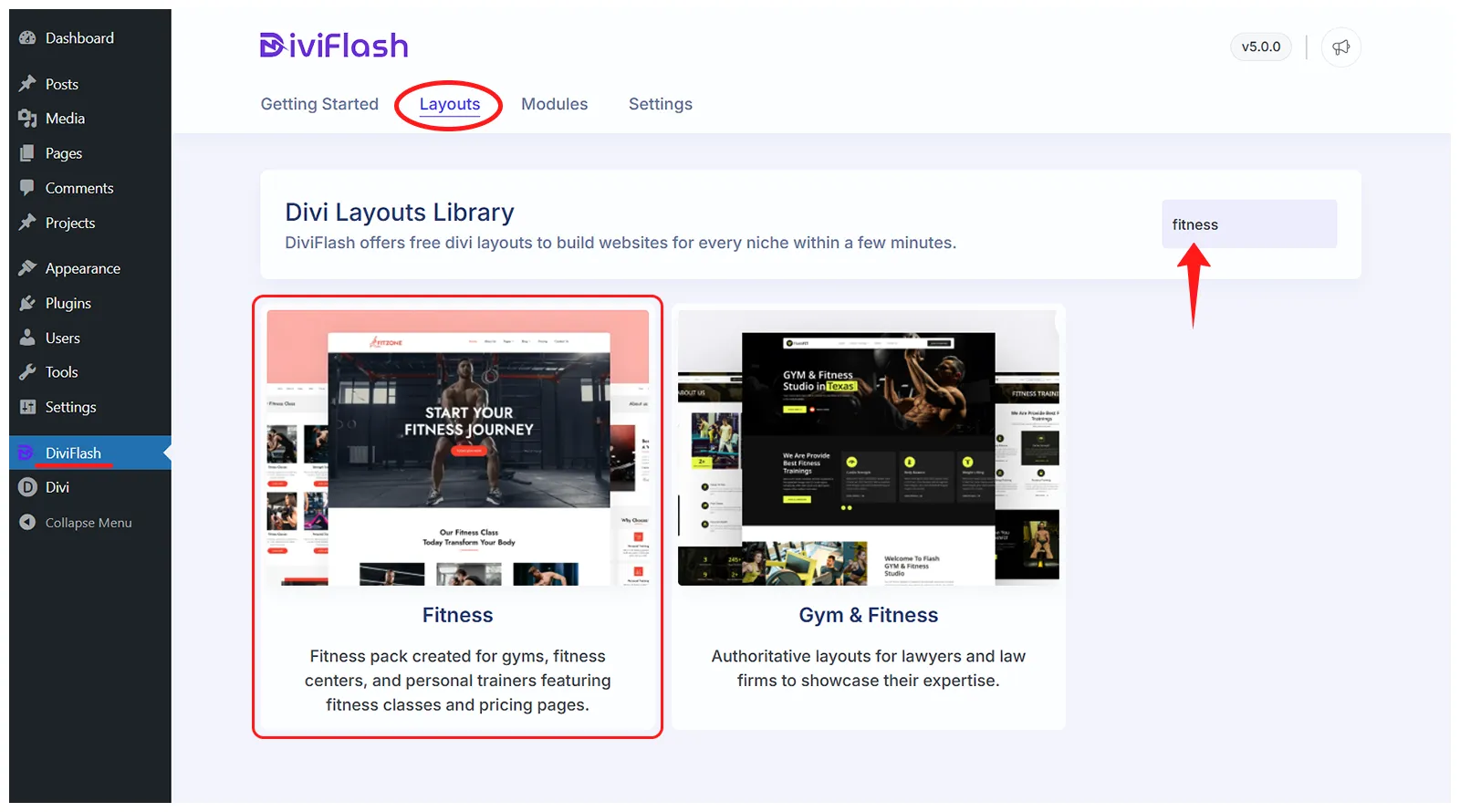The image size is (1460, 812).
Task: Click the fitness search input field
Action: pos(1248,224)
